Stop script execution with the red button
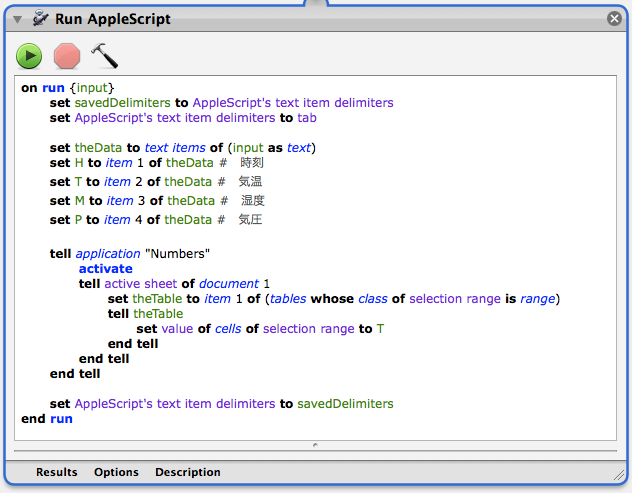This screenshot has height=493, width=632. tap(67, 55)
